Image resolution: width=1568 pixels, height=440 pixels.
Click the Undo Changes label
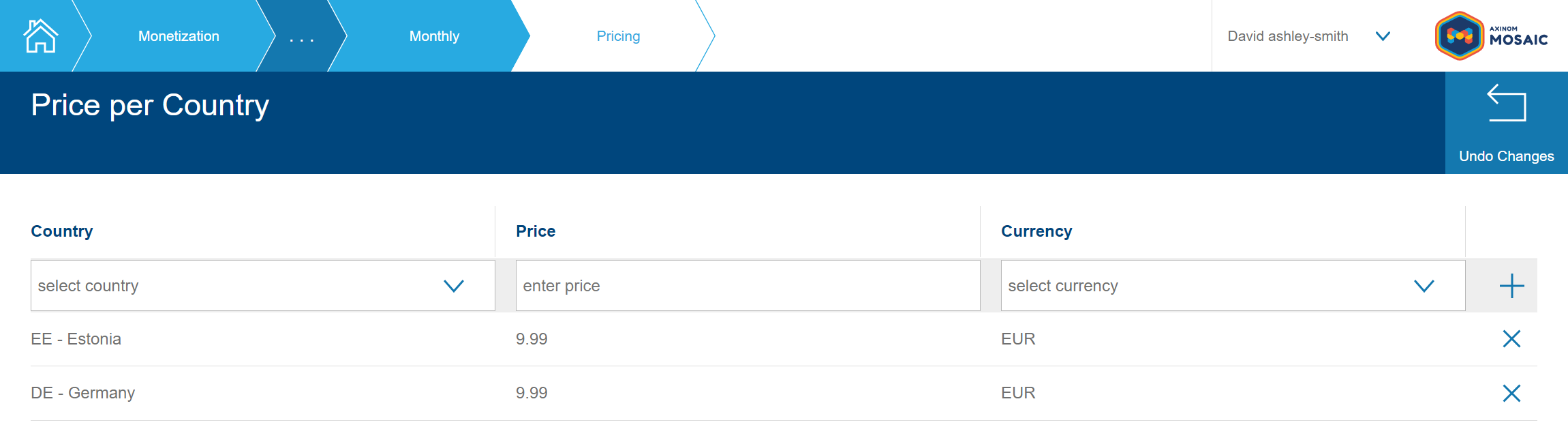(x=1506, y=156)
